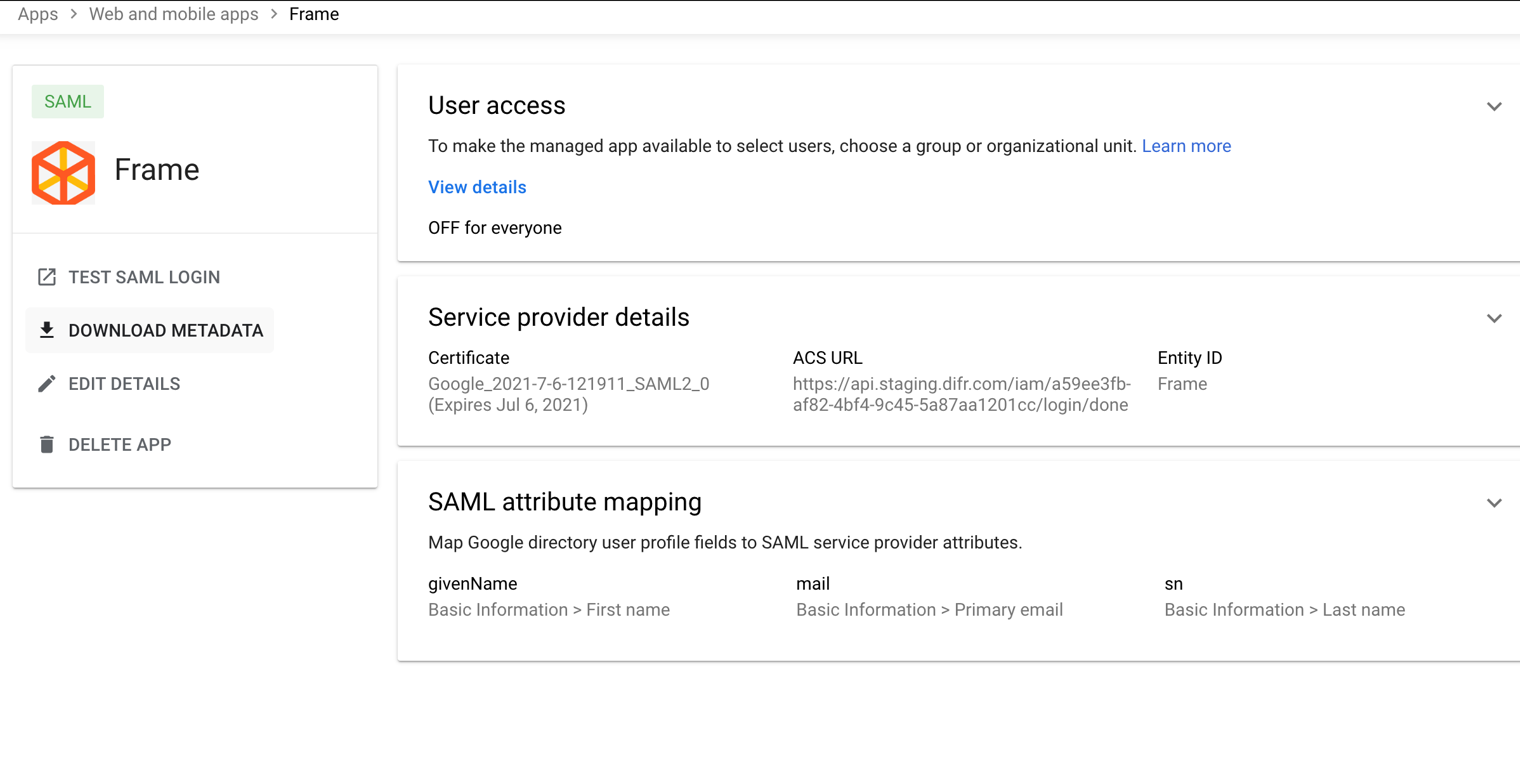Collapse the SAML attribute mapping chevron
Viewport: 1520px width, 768px height.
click(1494, 502)
